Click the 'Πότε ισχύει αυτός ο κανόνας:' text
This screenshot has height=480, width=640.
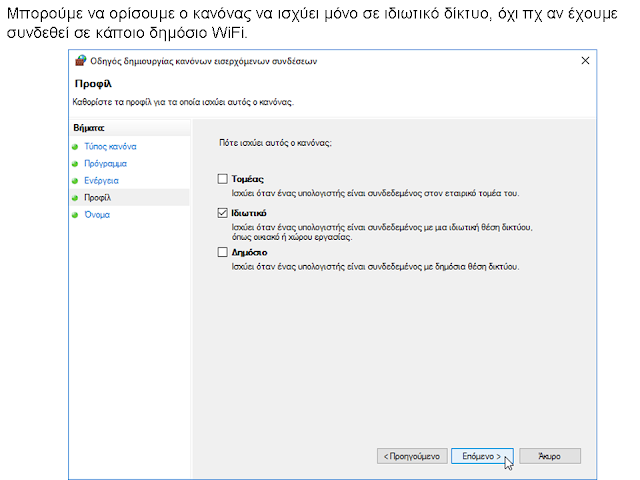[275, 143]
